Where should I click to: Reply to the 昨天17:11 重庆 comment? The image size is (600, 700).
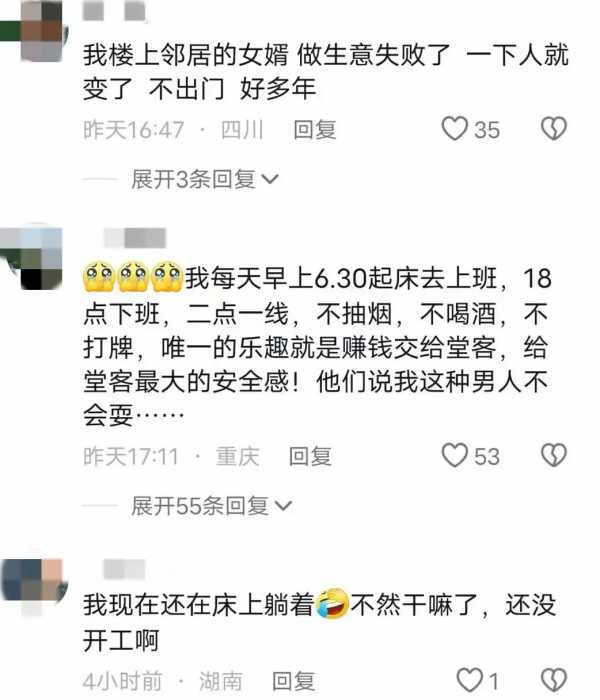[310, 456]
